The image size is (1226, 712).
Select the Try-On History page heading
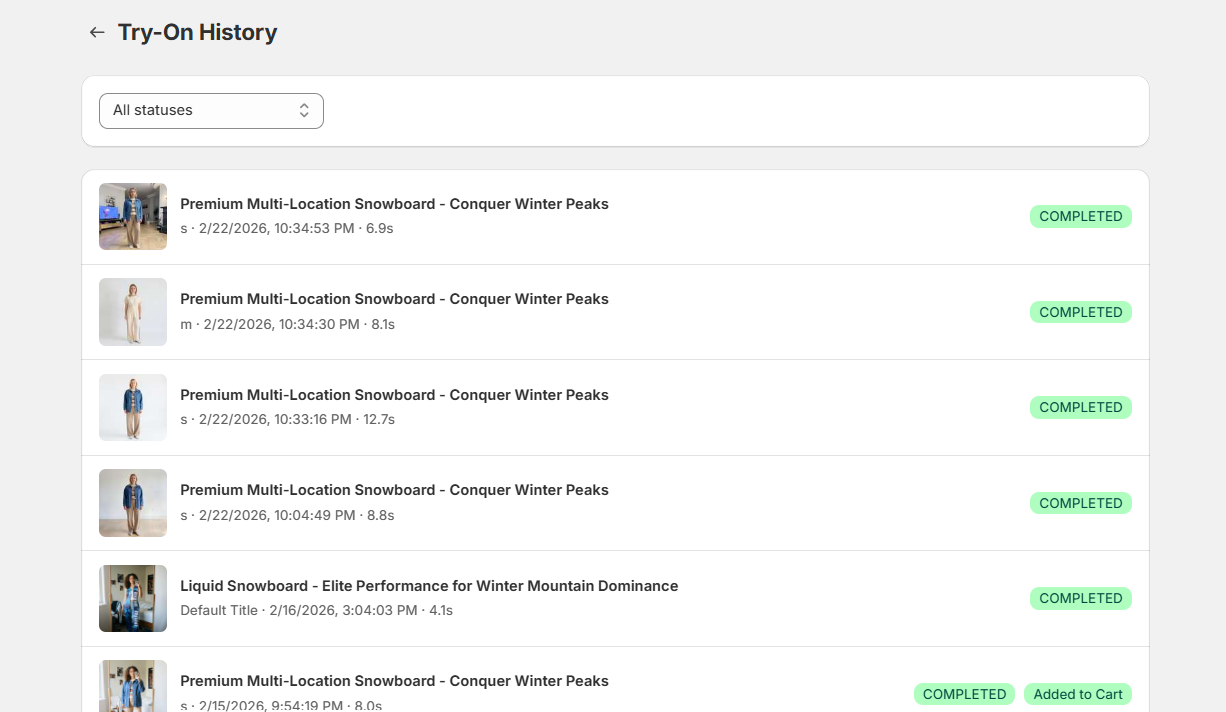point(197,32)
